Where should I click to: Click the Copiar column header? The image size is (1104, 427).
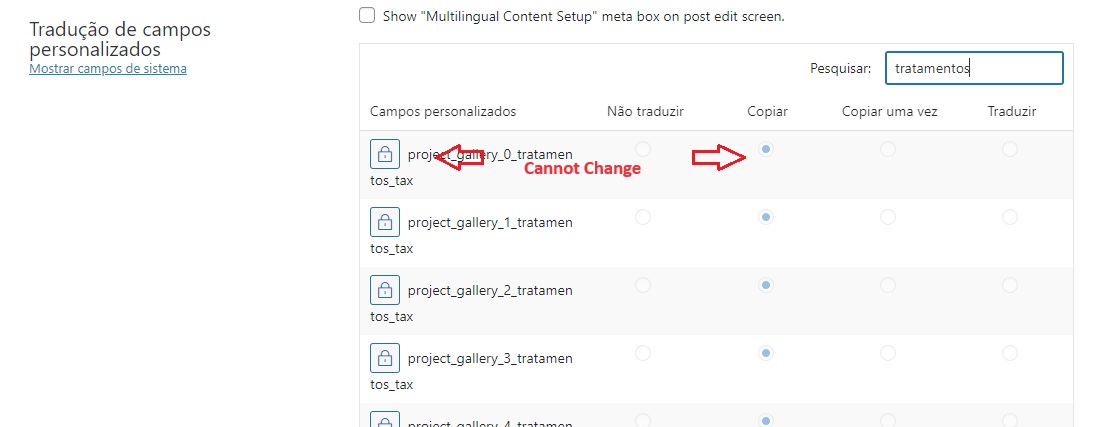coord(767,112)
